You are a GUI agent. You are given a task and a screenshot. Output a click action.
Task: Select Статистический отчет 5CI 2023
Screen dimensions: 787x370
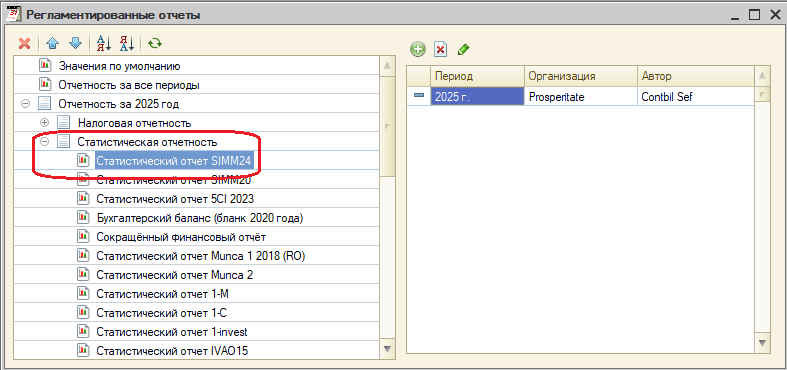(x=175, y=199)
